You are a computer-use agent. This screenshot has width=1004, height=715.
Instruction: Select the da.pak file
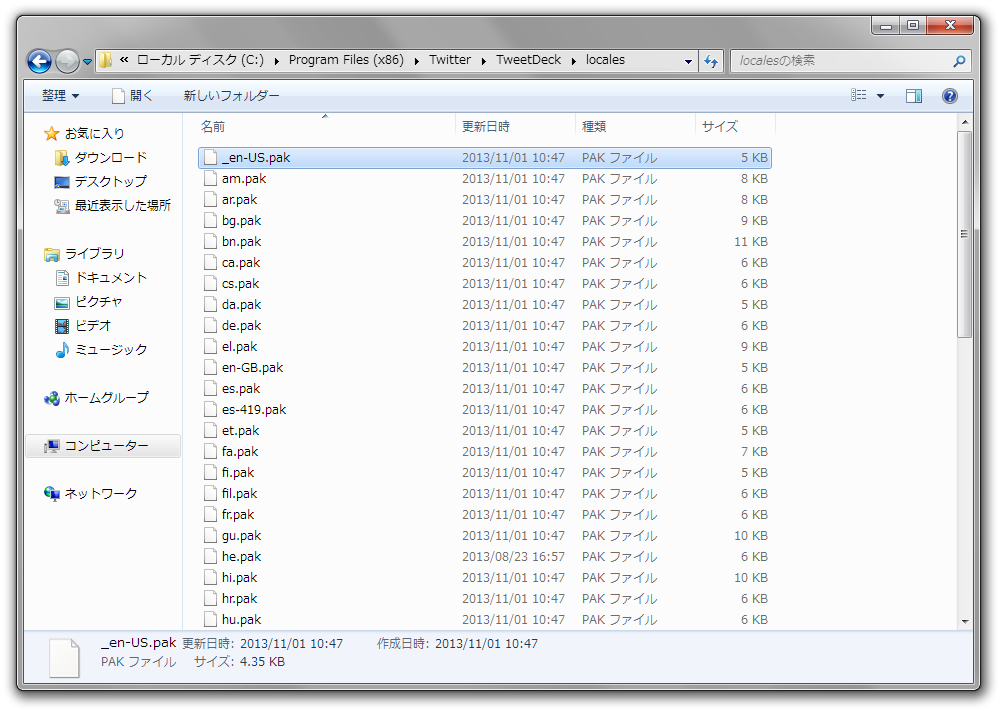click(x=485, y=305)
